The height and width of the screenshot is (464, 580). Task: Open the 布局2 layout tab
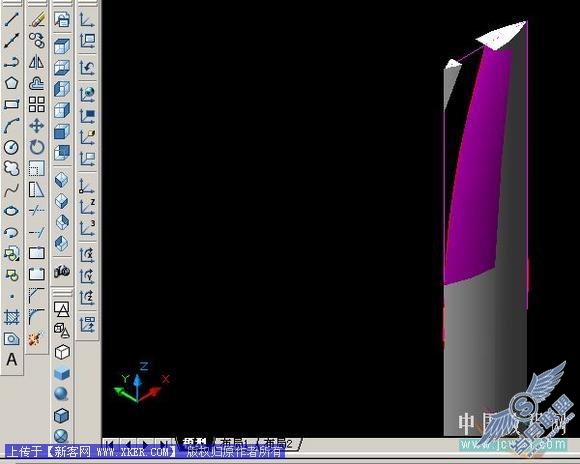(279, 444)
